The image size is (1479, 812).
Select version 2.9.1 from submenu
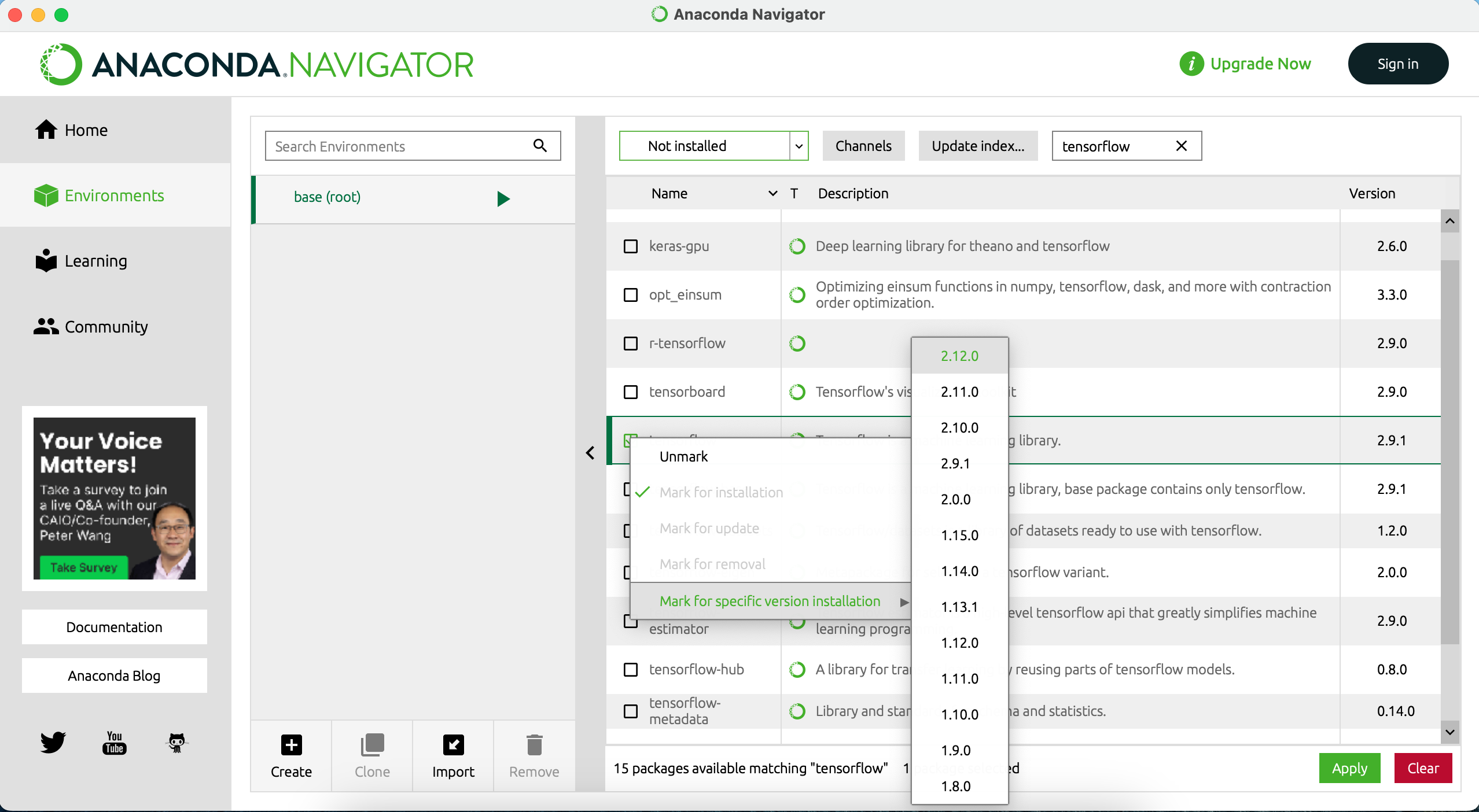coord(959,463)
